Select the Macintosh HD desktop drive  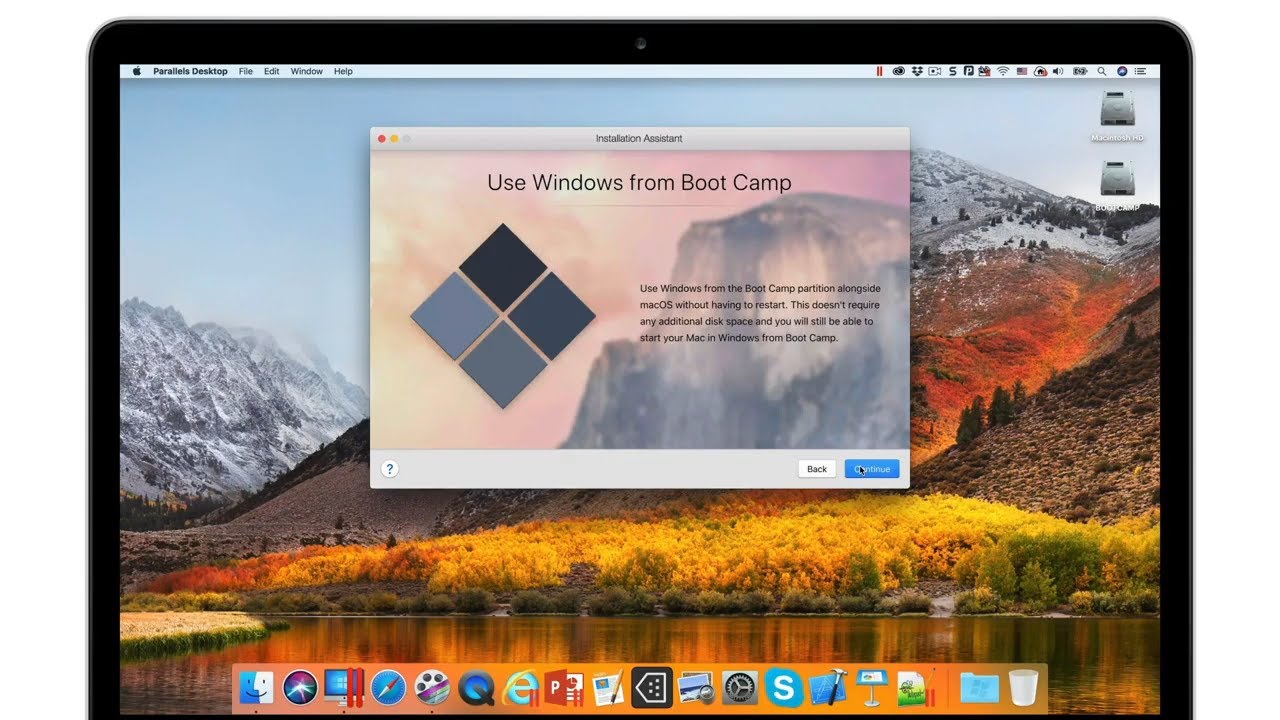tap(1117, 116)
